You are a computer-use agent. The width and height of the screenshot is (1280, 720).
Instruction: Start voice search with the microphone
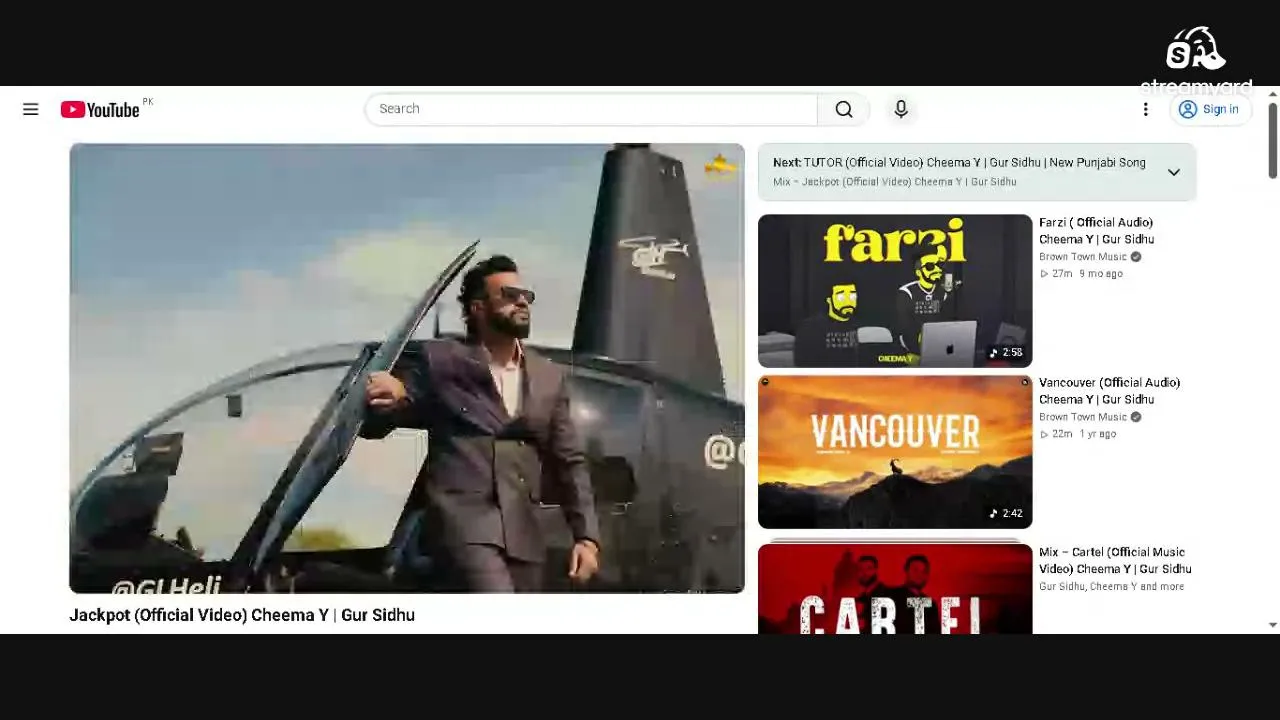coord(901,109)
